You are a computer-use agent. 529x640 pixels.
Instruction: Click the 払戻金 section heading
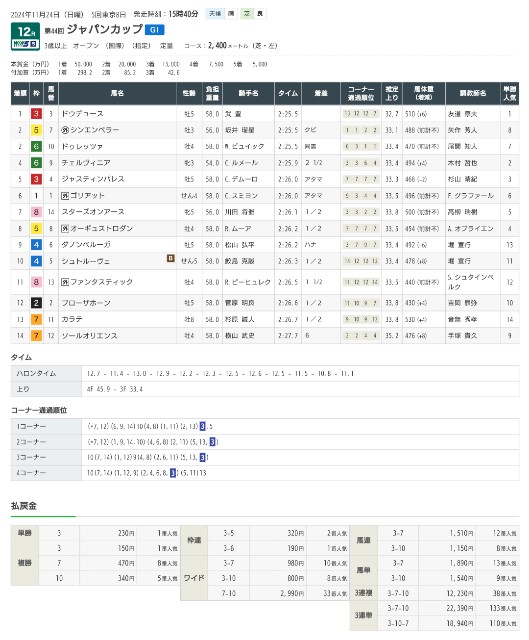click(24, 506)
